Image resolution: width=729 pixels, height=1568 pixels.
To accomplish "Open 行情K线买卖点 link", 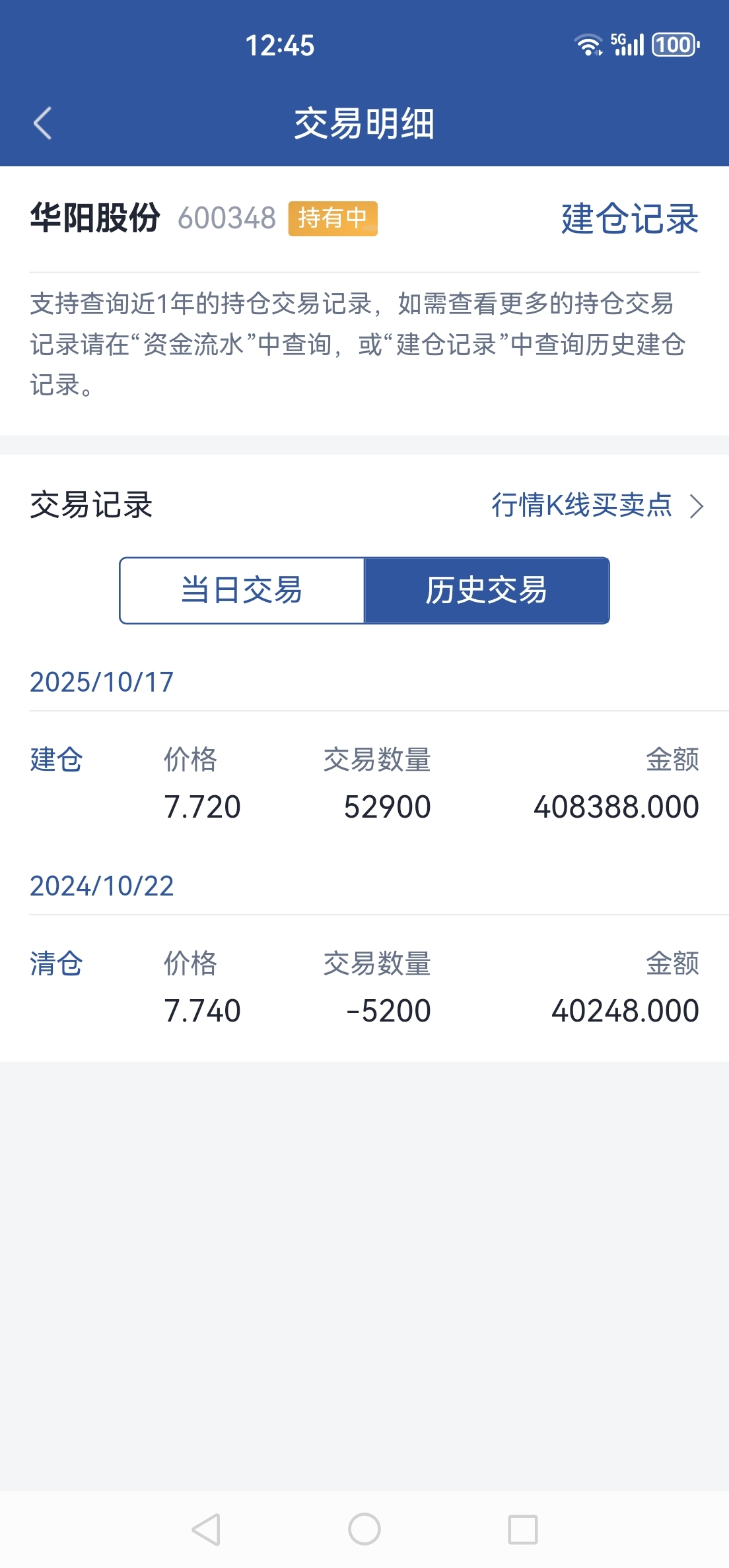I will coord(582,506).
